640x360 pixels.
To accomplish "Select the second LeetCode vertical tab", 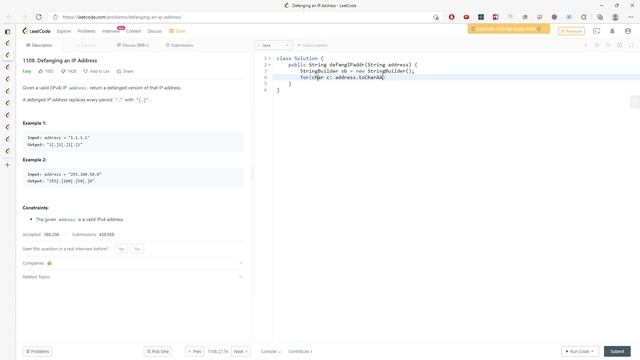I will [x=7, y=55].
